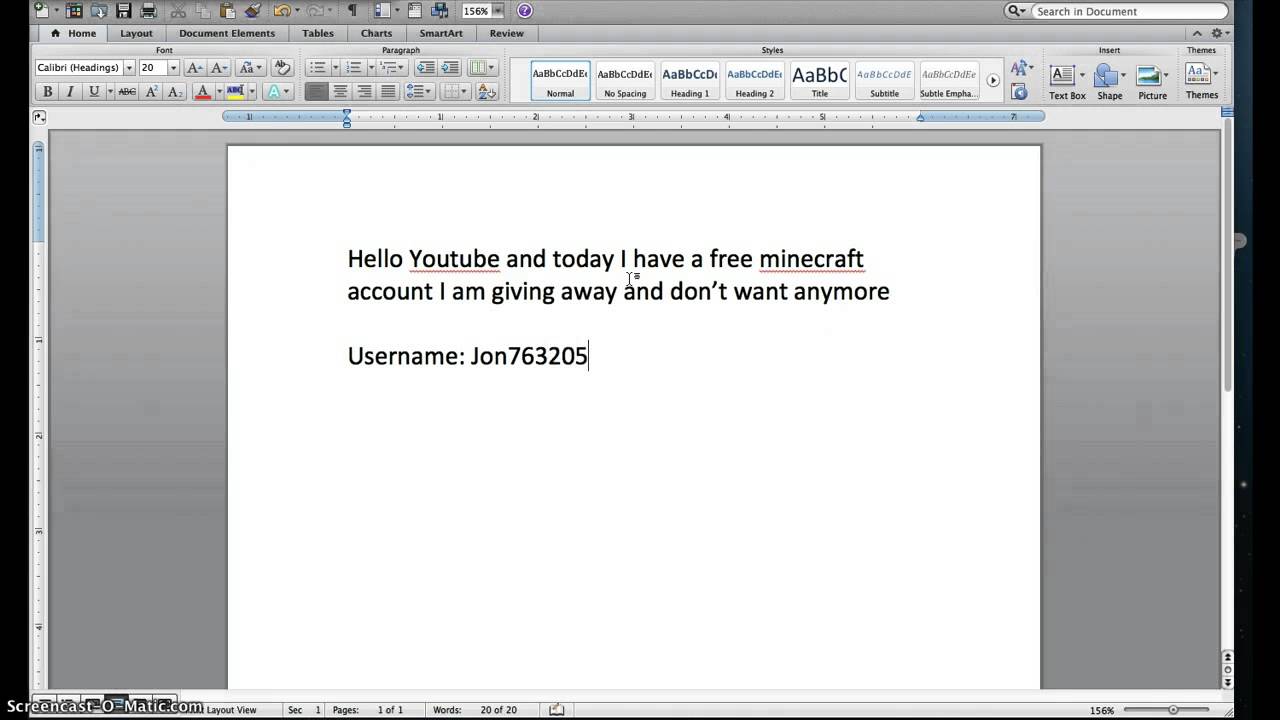Center the text

[x=341, y=91]
